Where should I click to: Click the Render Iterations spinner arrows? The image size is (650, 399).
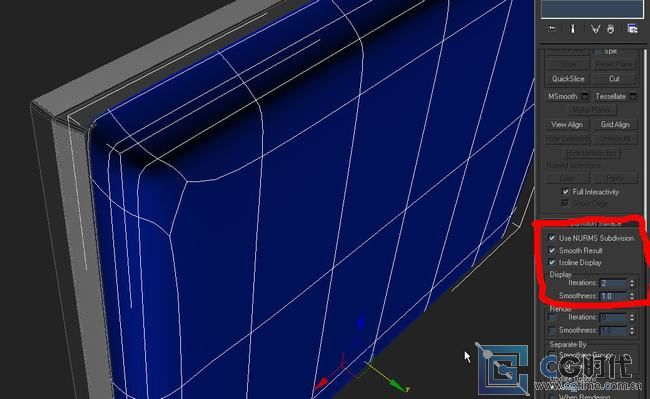(632, 318)
